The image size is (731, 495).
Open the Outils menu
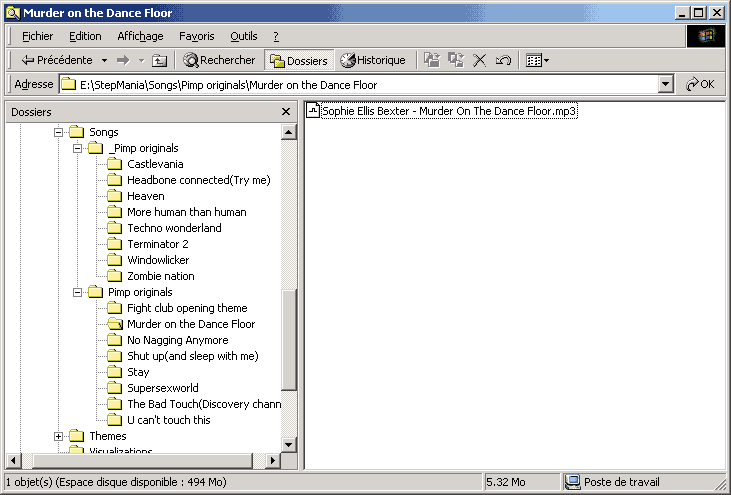[243, 36]
